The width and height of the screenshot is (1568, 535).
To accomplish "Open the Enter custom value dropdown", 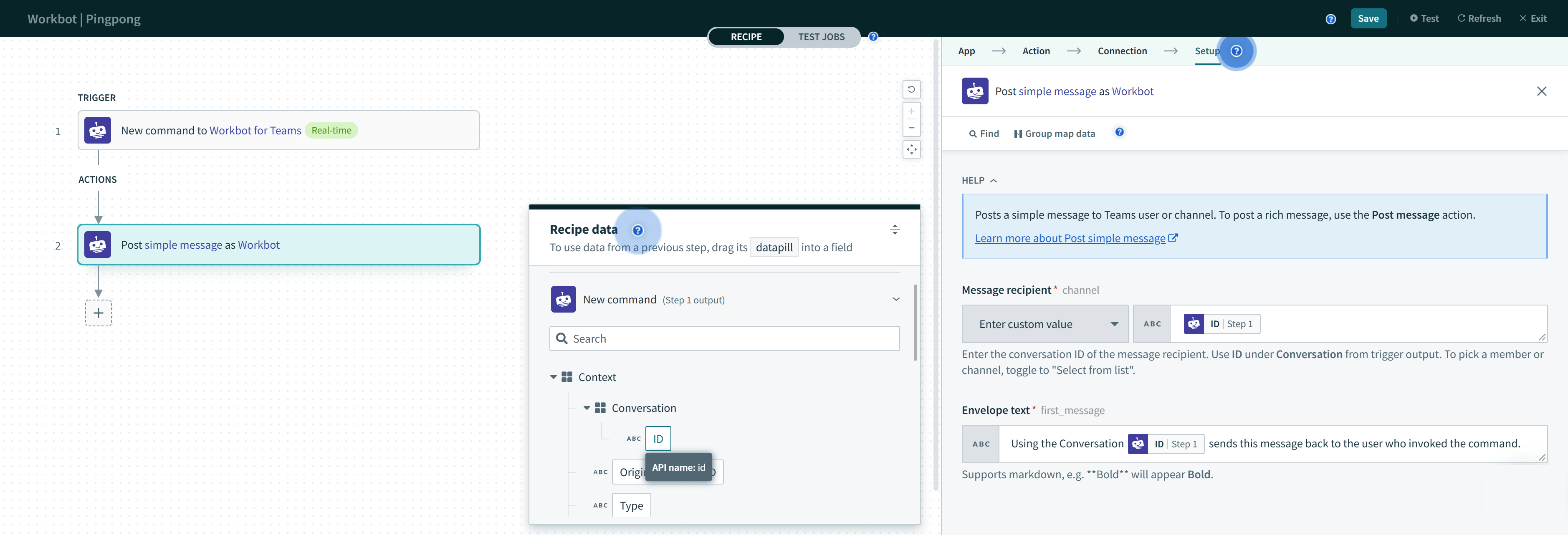I will point(1045,324).
